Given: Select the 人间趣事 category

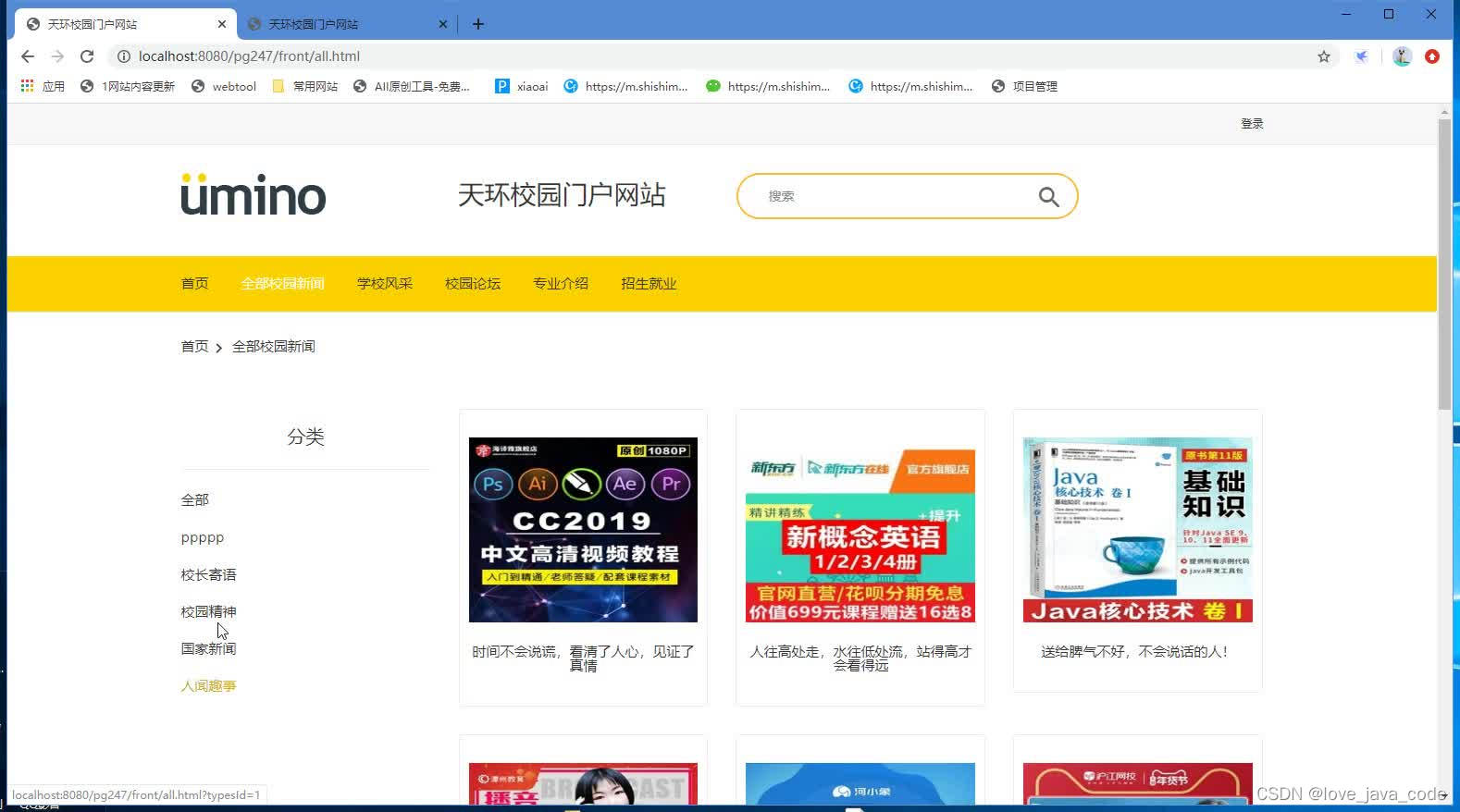Looking at the screenshot, I should [208, 685].
